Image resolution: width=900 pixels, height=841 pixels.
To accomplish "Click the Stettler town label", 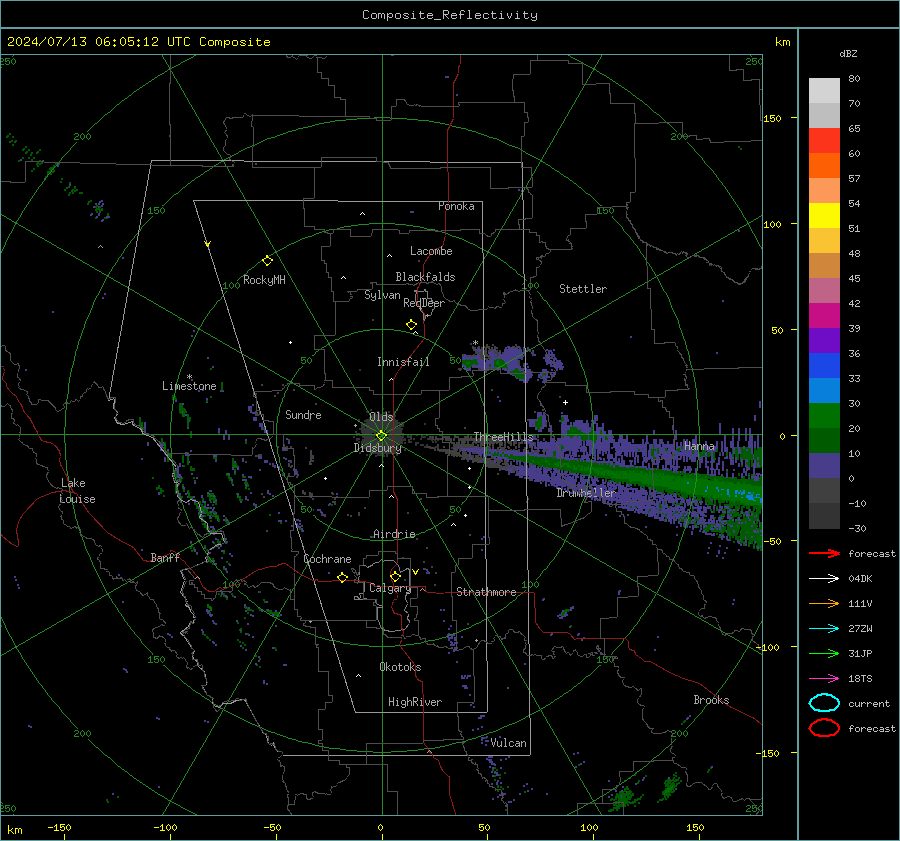I will click(583, 289).
